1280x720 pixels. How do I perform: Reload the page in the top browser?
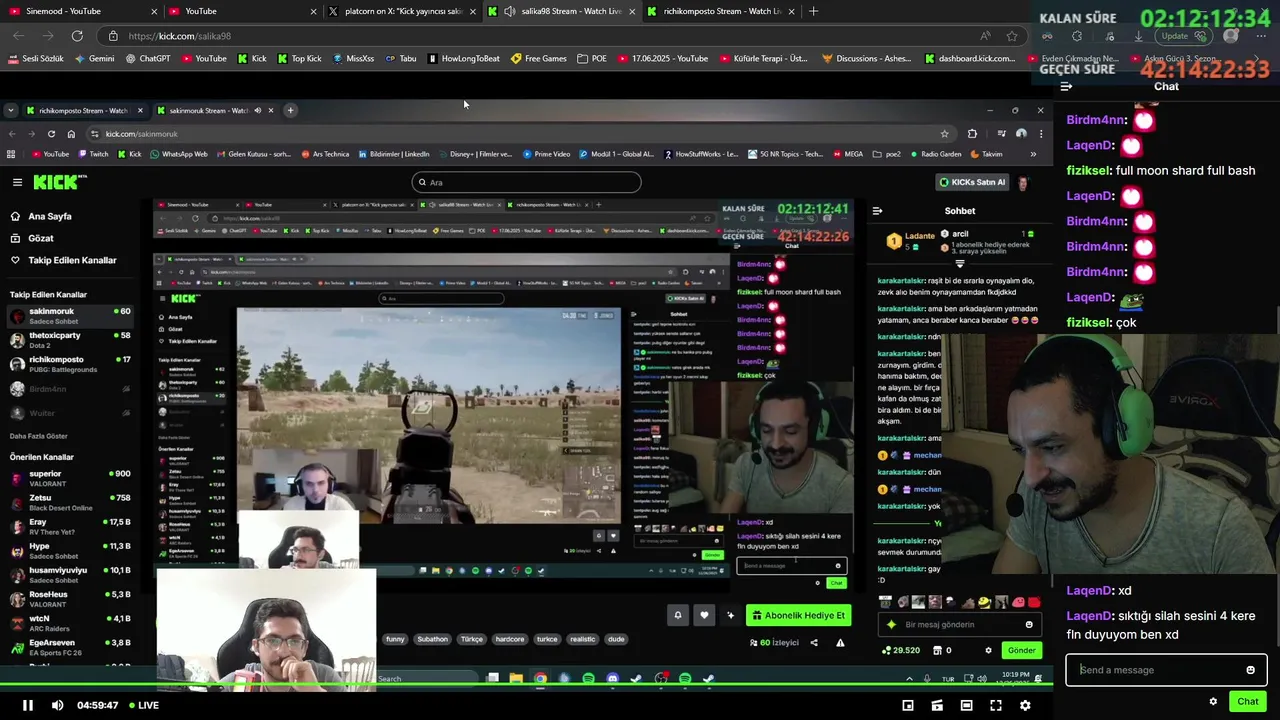(77, 36)
